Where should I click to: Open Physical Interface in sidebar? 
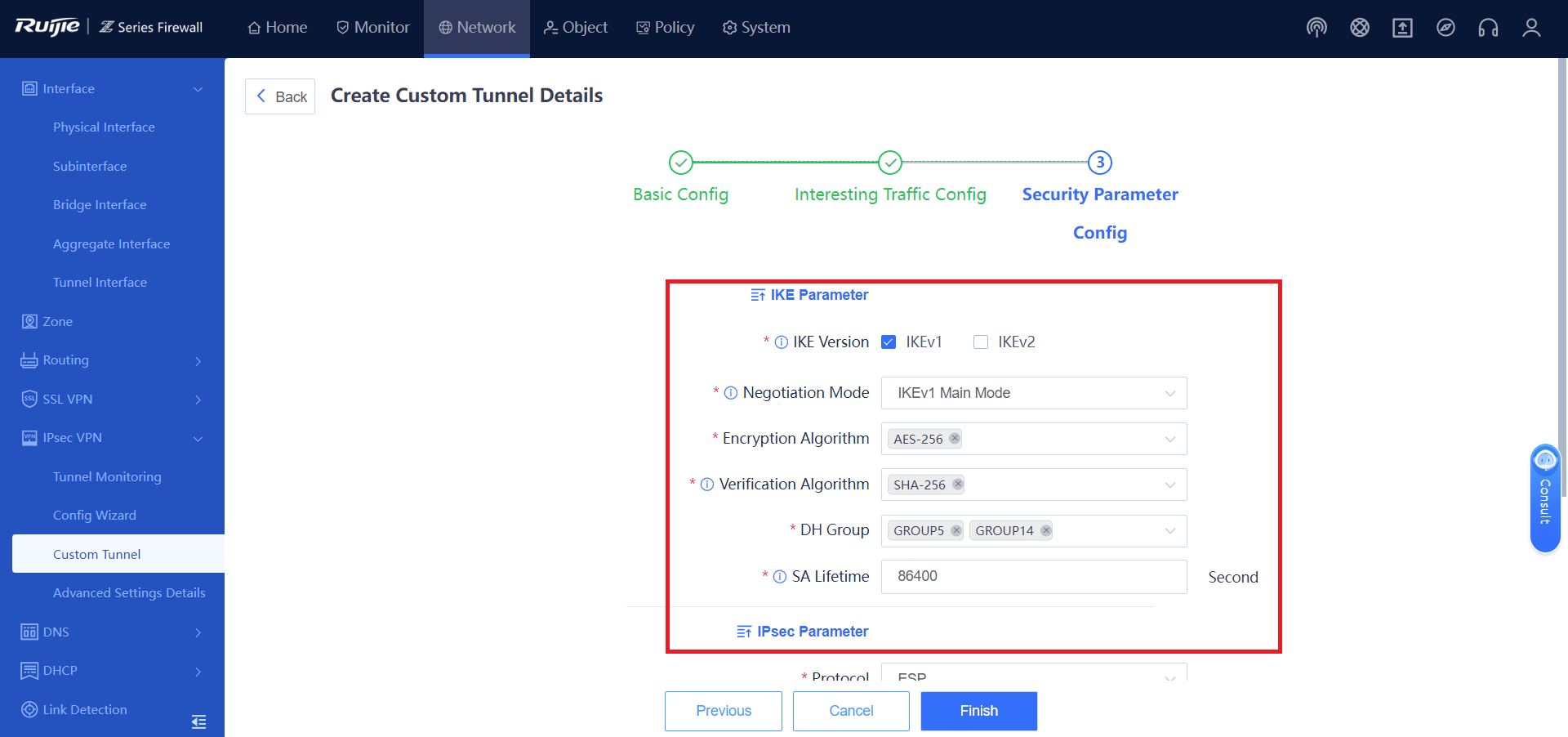(104, 127)
